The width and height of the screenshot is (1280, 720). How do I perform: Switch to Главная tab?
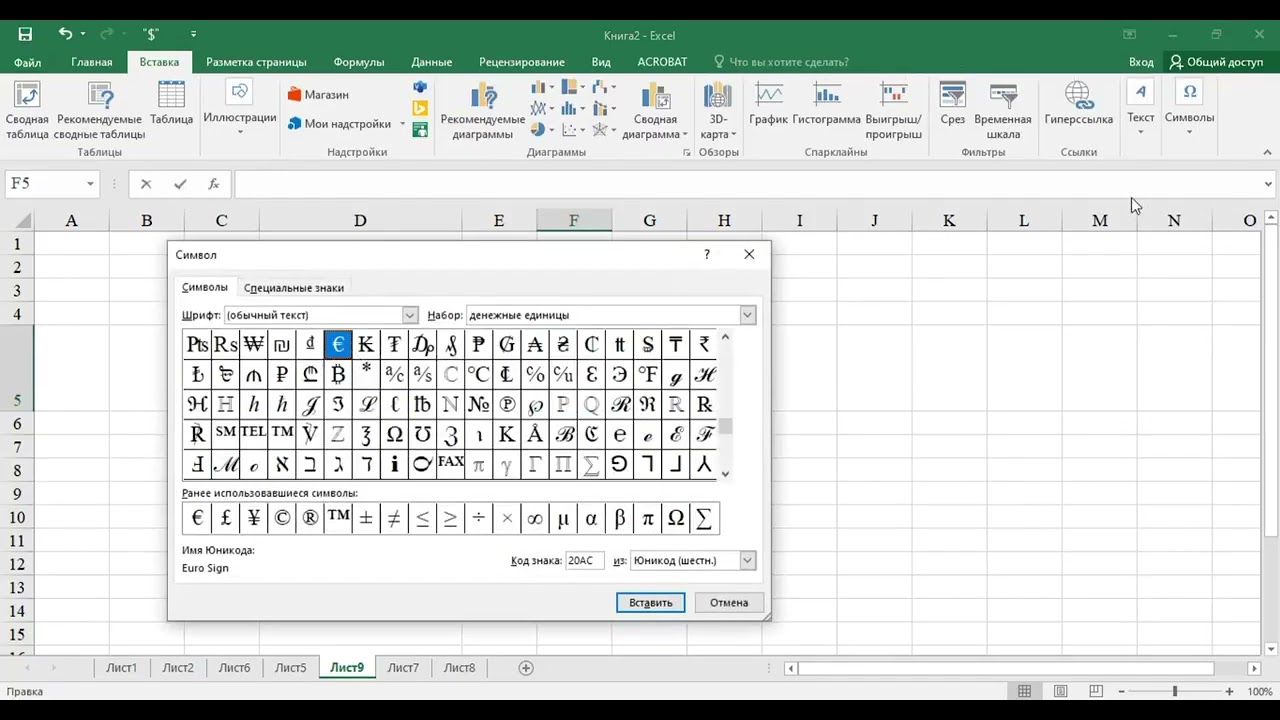92,62
